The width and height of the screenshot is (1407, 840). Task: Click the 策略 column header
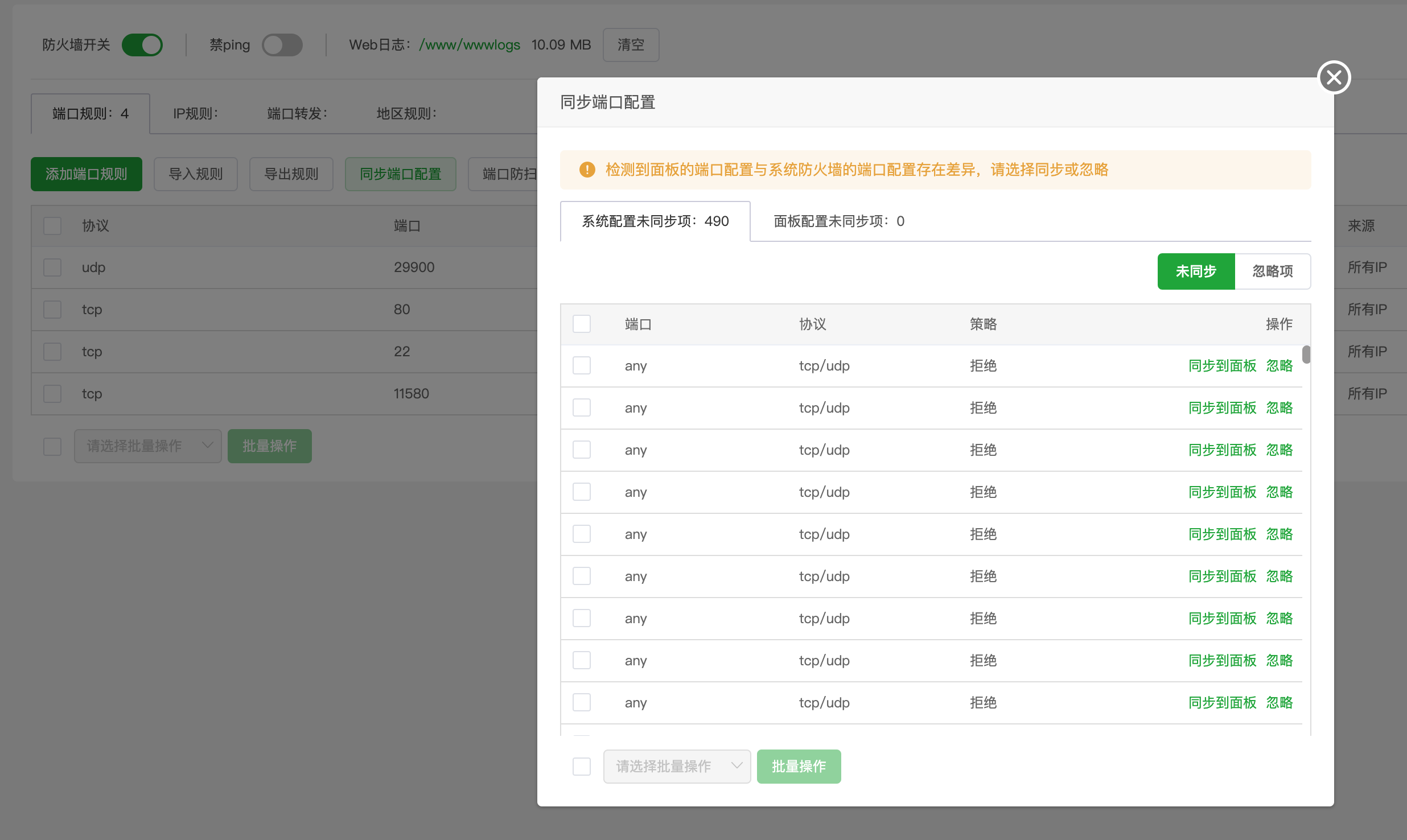coord(983,324)
